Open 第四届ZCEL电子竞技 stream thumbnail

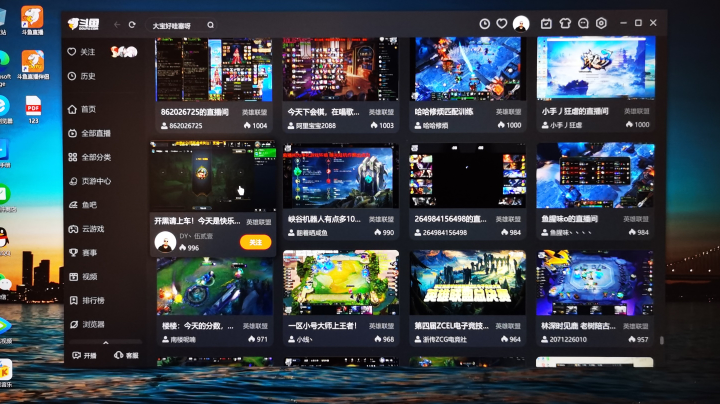pyautogui.click(x=467, y=283)
